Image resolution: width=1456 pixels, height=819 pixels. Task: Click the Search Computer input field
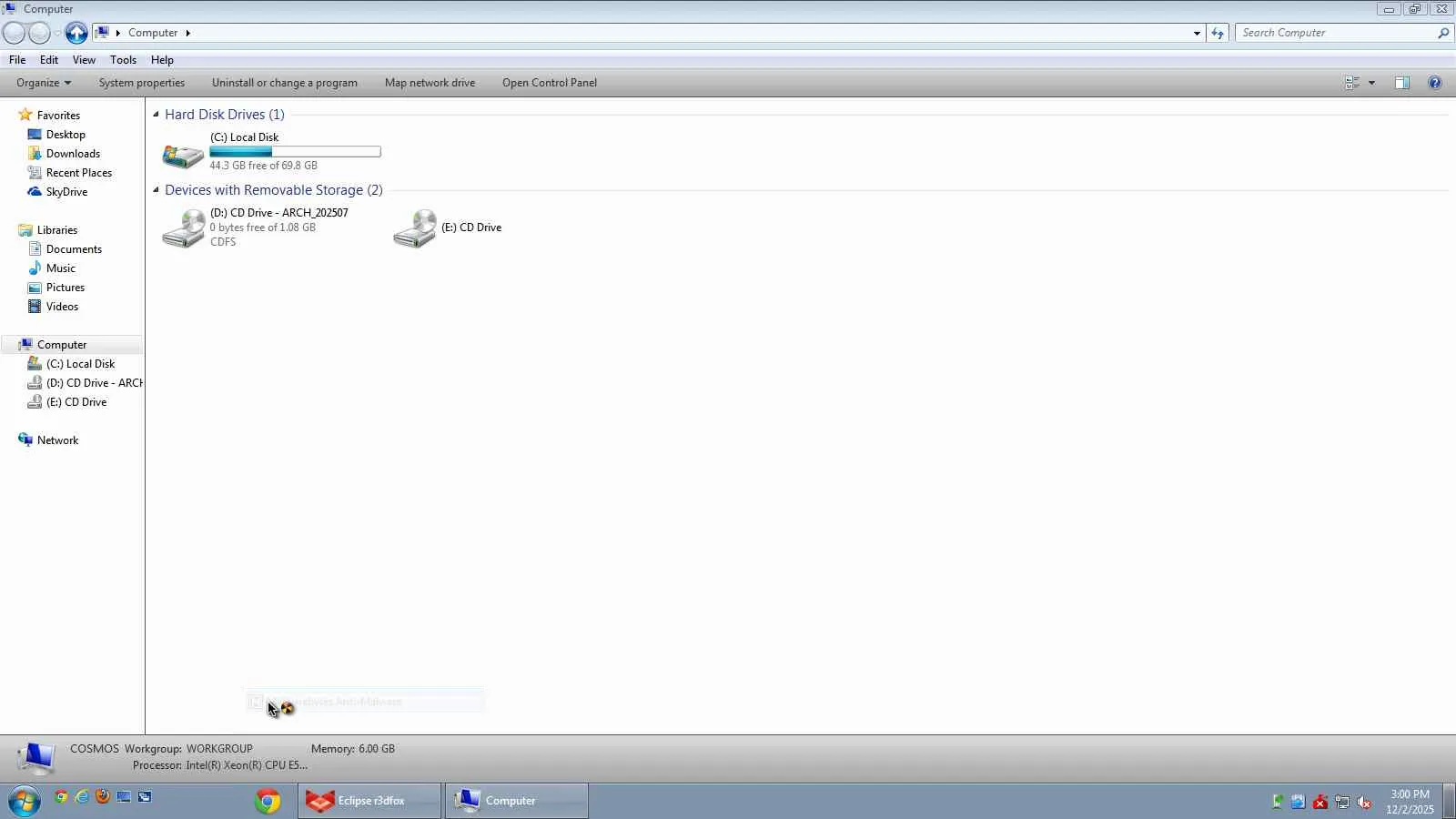[x=1337, y=33]
